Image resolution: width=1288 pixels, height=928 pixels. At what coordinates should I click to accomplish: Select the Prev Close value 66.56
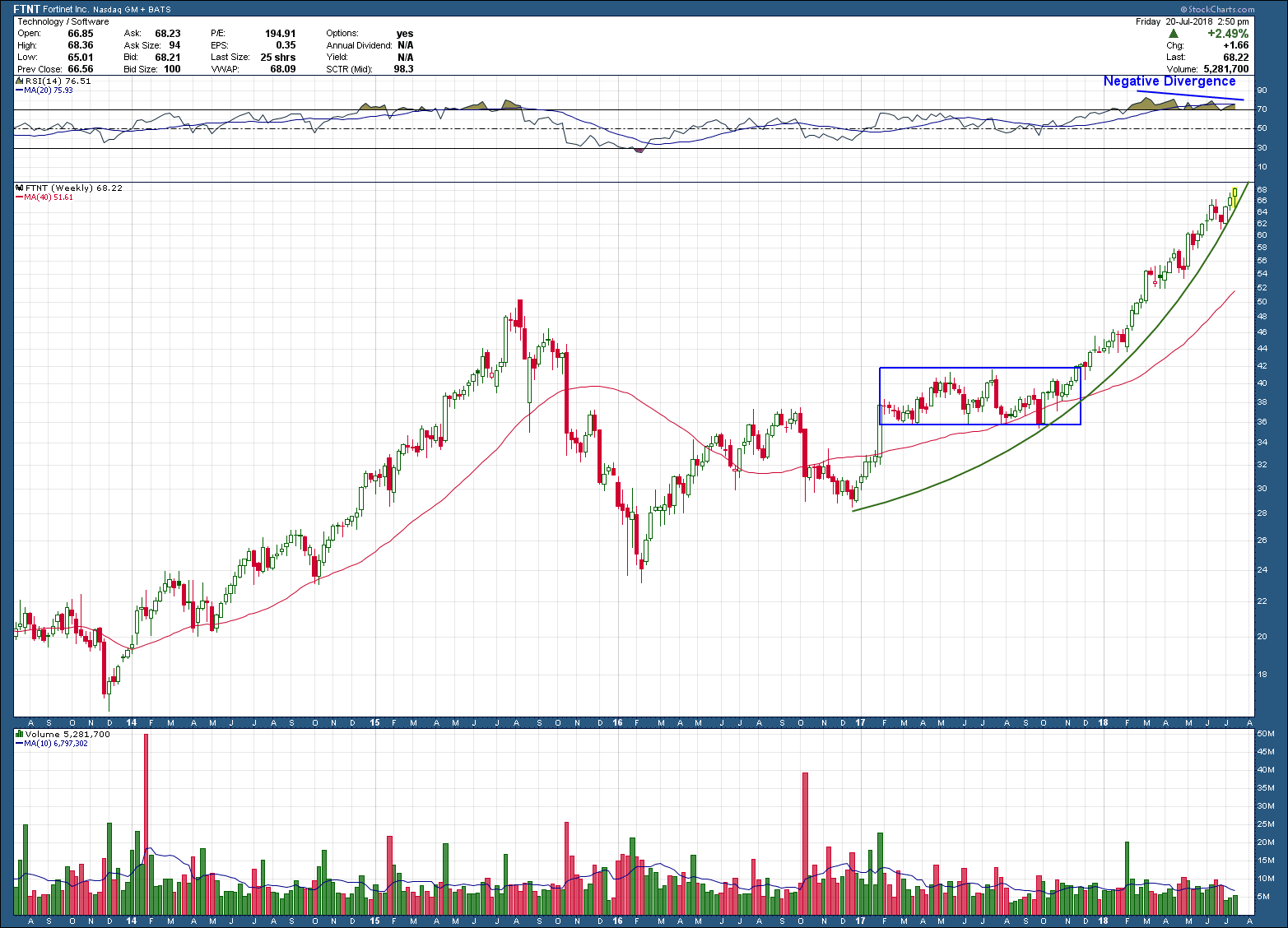coord(81,69)
